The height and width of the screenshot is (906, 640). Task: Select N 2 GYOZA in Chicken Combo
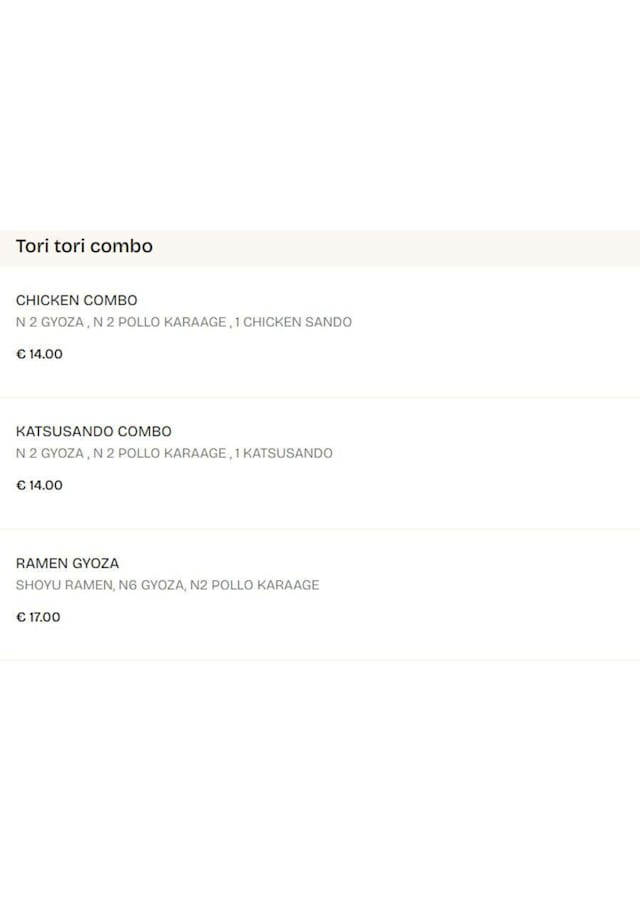50,322
